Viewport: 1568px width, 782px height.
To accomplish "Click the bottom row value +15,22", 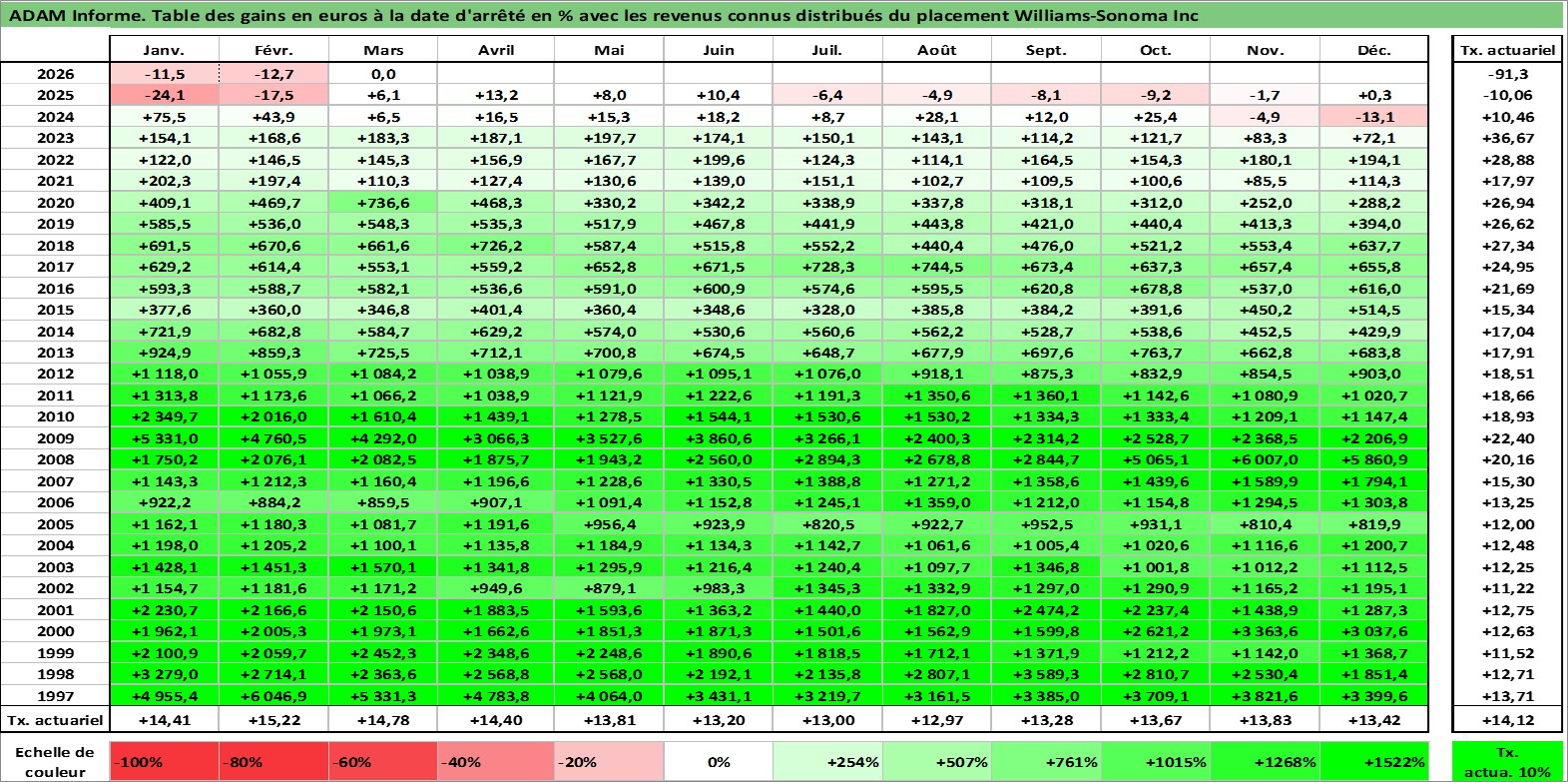I will pyautogui.click(x=273, y=720).
